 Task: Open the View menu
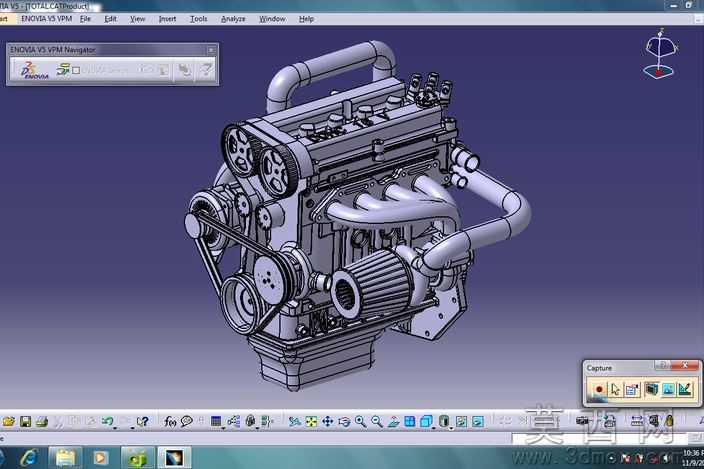point(137,19)
